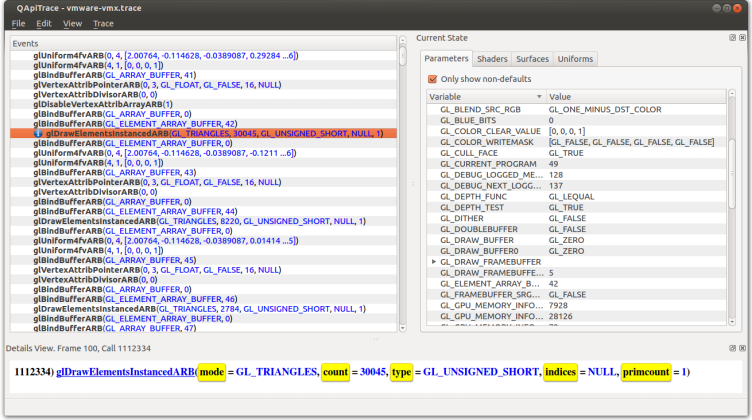Image resolution: width=752 pixels, height=420 pixels.
Task: Float the Current State panel
Action: [x=731, y=38]
